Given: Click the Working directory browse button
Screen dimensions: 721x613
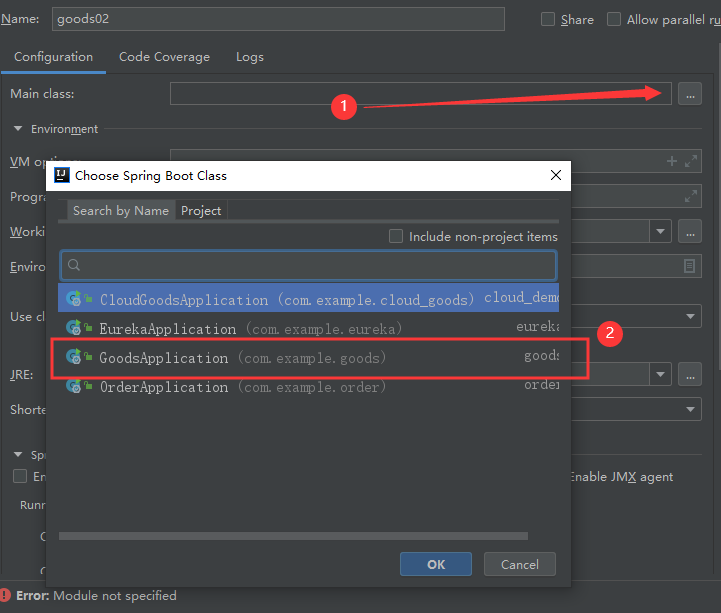Looking at the screenshot, I should [x=690, y=231].
